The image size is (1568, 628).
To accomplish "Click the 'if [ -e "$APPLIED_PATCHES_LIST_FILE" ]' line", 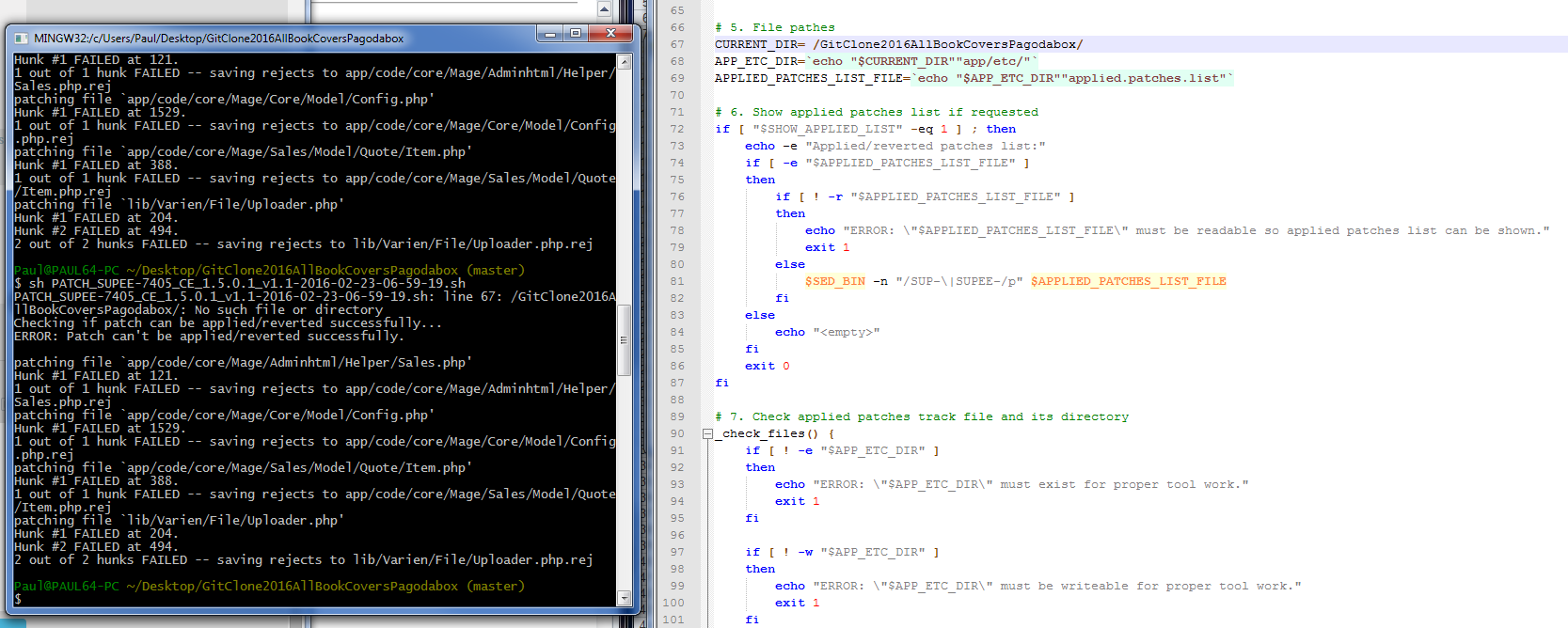I will coord(887,163).
